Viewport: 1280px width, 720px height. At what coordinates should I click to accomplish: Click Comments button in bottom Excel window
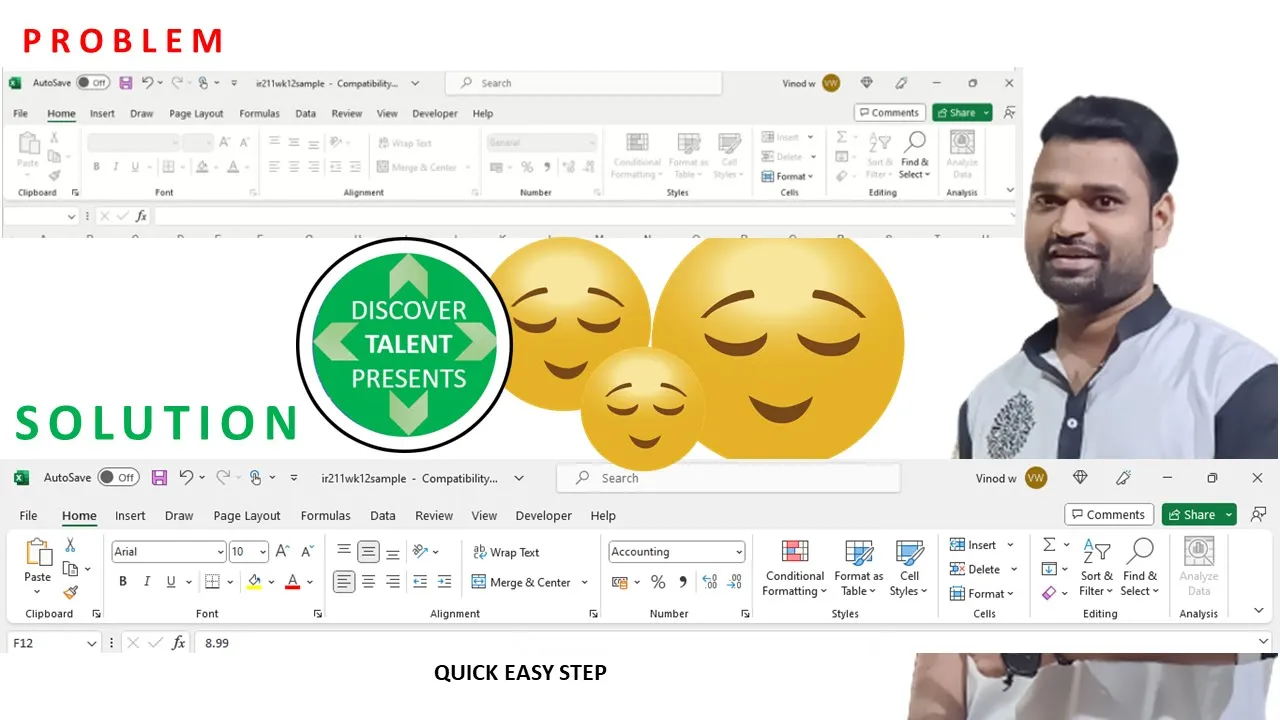tap(1109, 514)
